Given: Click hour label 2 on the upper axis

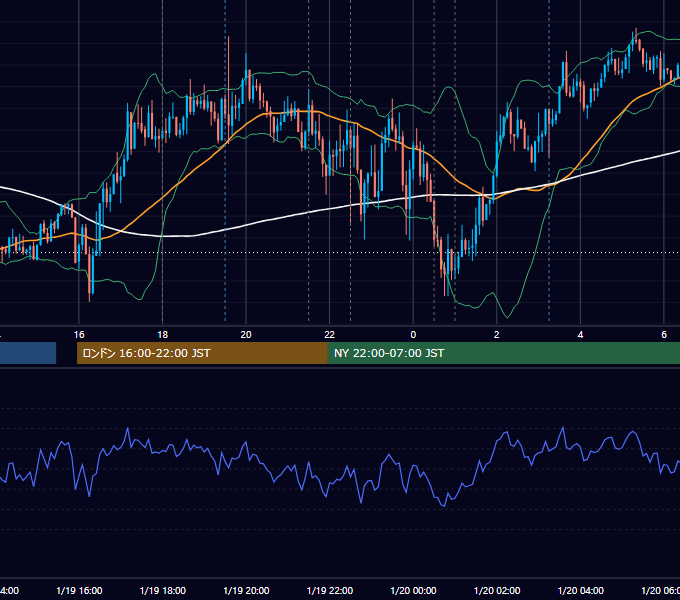Looking at the screenshot, I should tap(497, 334).
